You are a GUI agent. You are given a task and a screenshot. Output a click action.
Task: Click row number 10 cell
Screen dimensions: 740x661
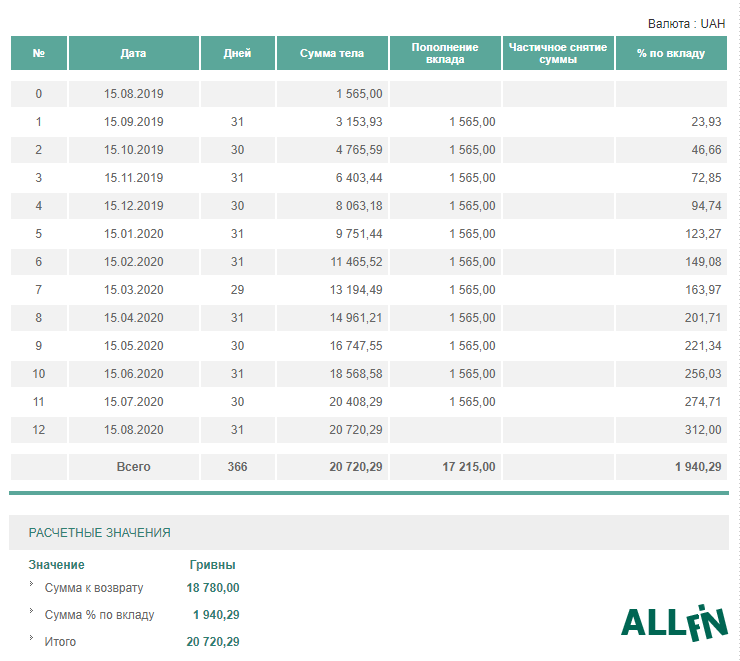point(39,374)
